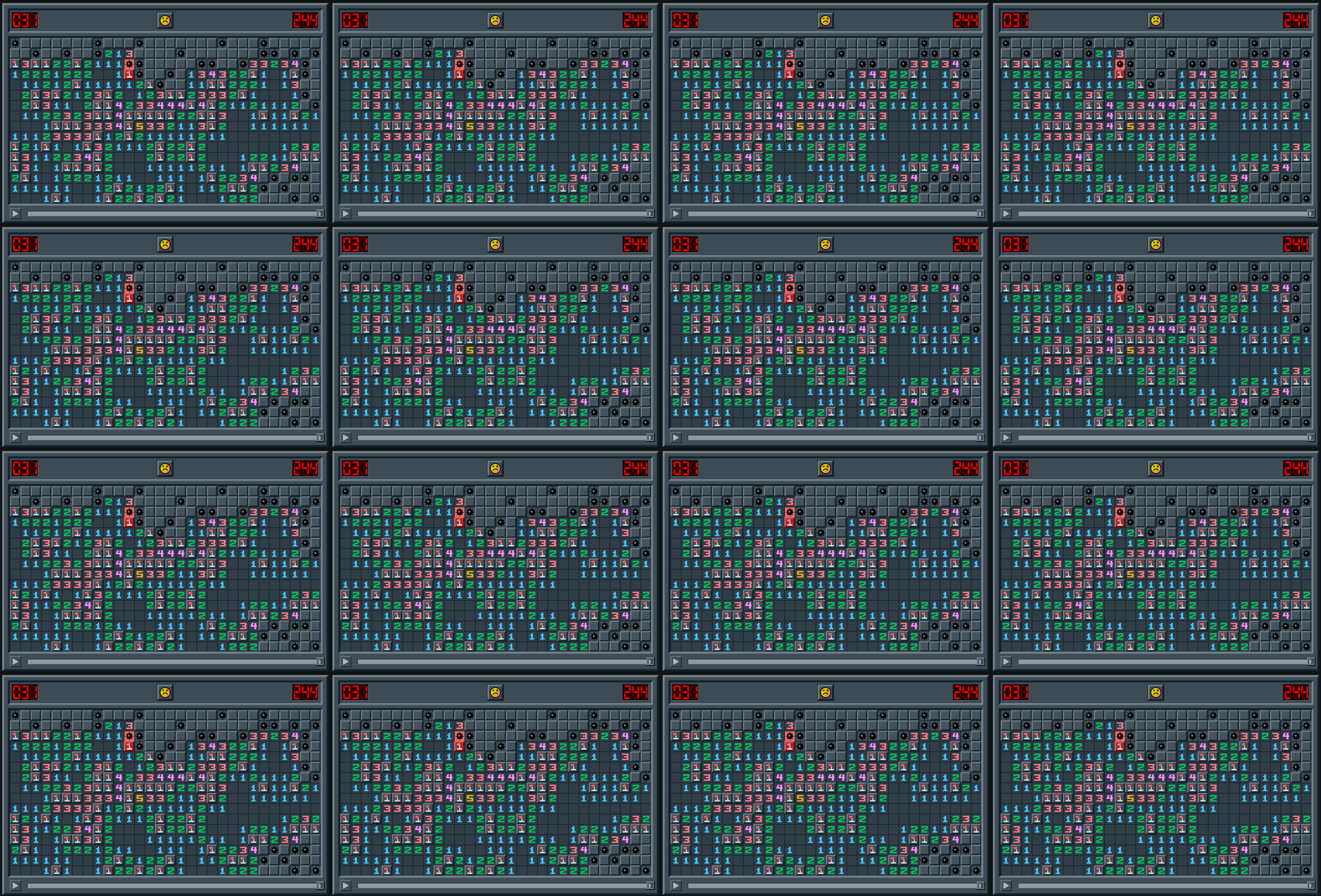The image size is (1321, 896).
Task: Click sad face in bottom-row second board
Action: [x=495, y=692]
